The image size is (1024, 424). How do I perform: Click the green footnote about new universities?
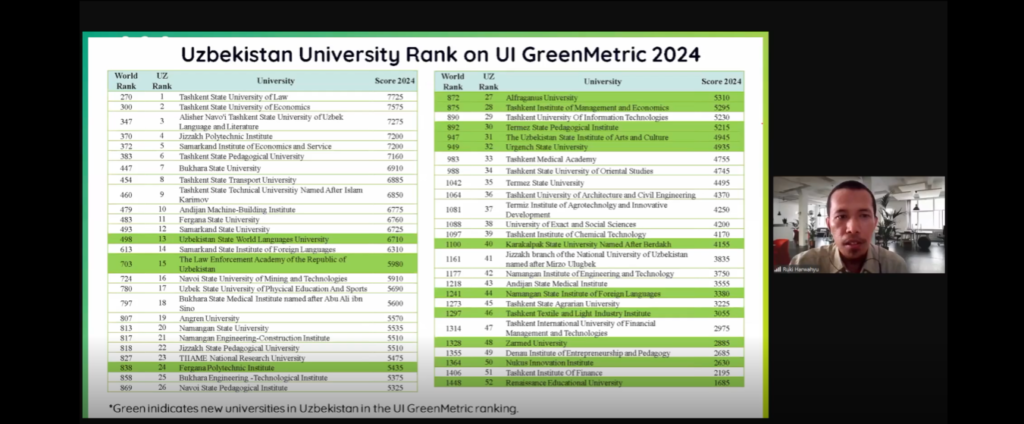(315, 408)
